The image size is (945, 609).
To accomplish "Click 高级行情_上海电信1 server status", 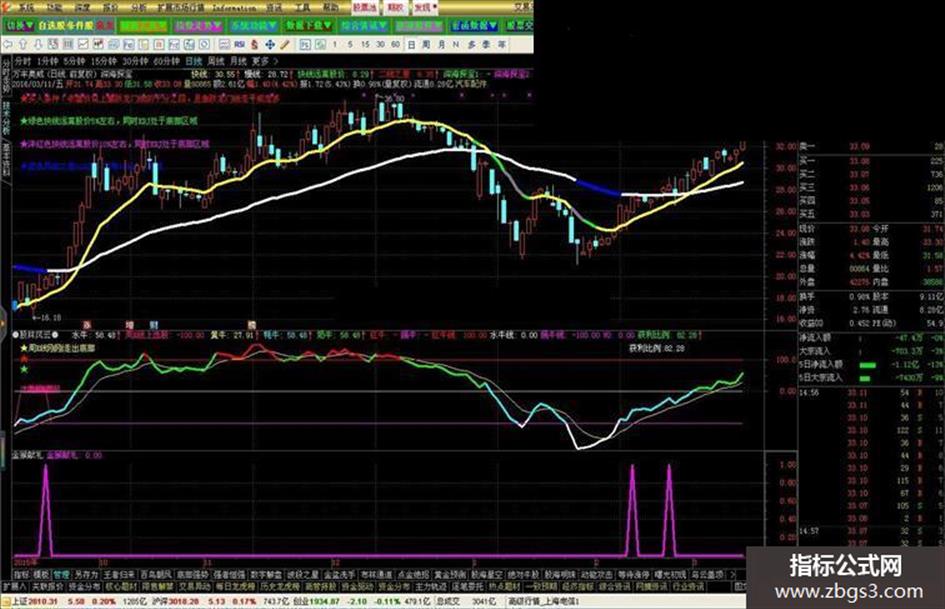I will click(544, 601).
